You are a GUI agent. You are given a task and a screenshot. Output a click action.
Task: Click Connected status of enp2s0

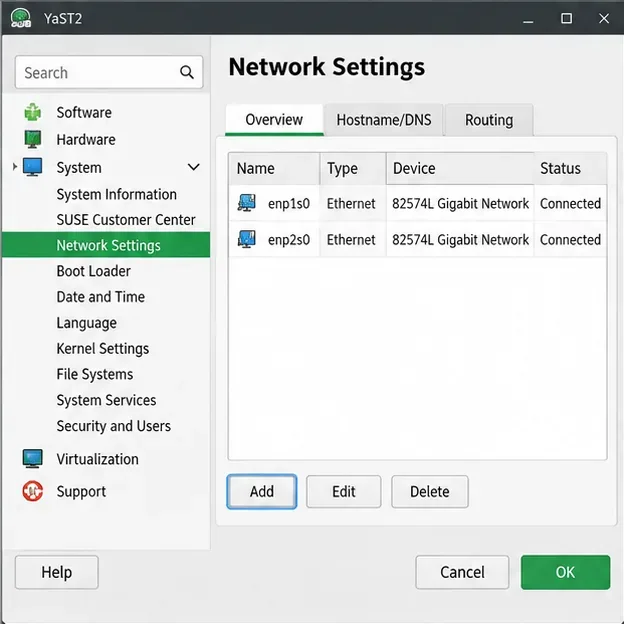click(x=570, y=240)
